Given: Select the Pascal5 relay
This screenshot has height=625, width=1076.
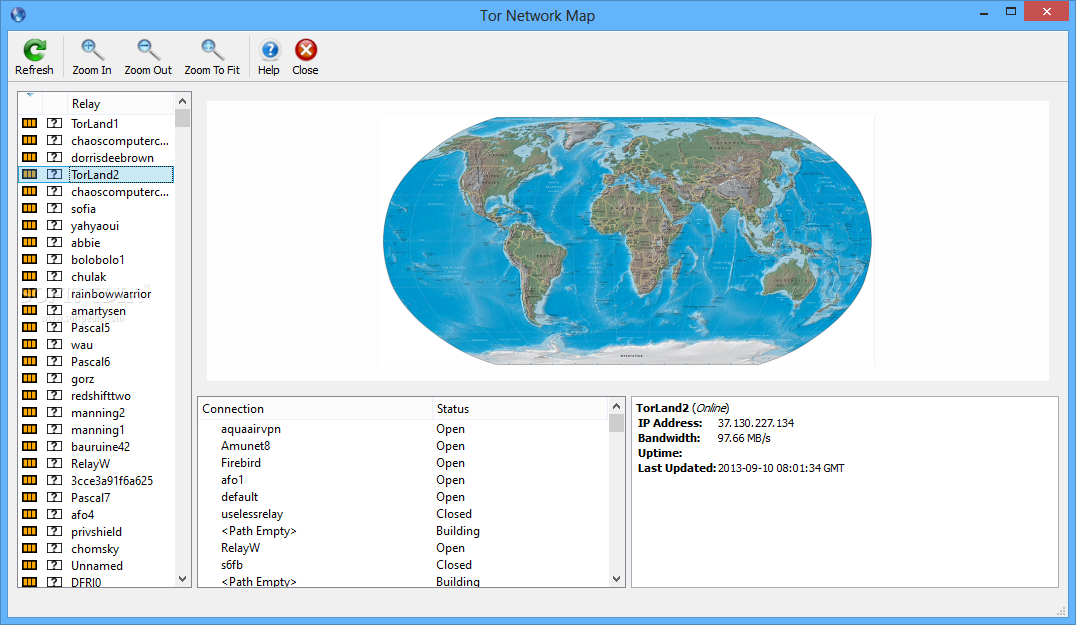Looking at the screenshot, I should (90, 327).
